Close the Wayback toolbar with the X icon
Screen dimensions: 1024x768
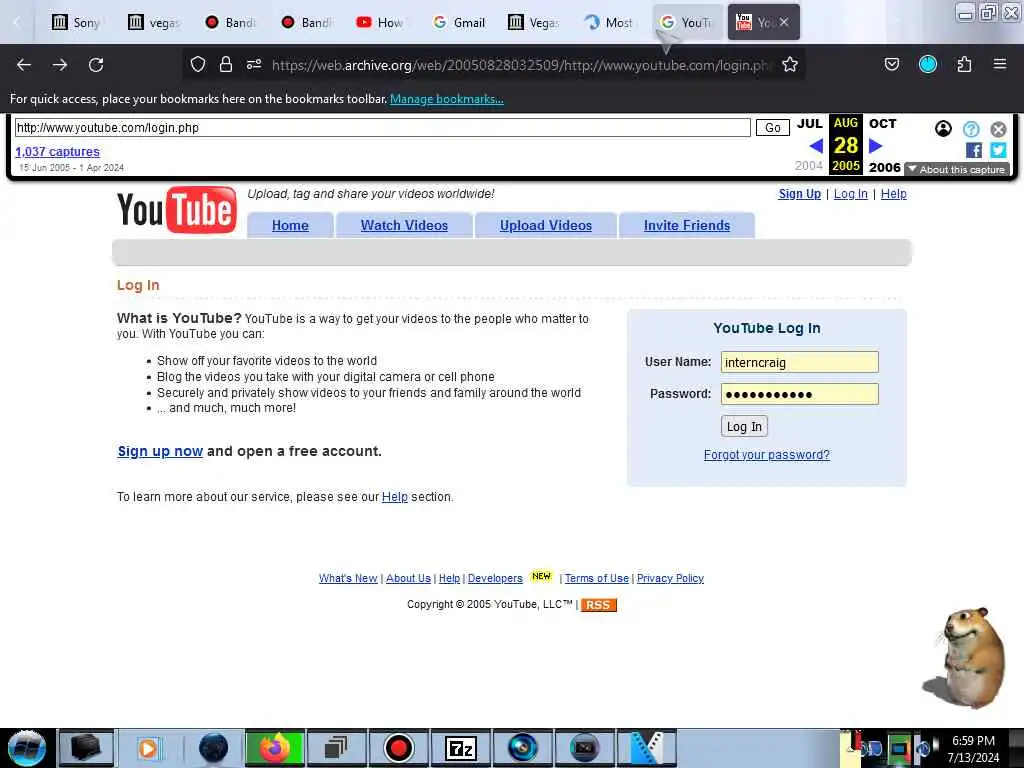coord(999,129)
